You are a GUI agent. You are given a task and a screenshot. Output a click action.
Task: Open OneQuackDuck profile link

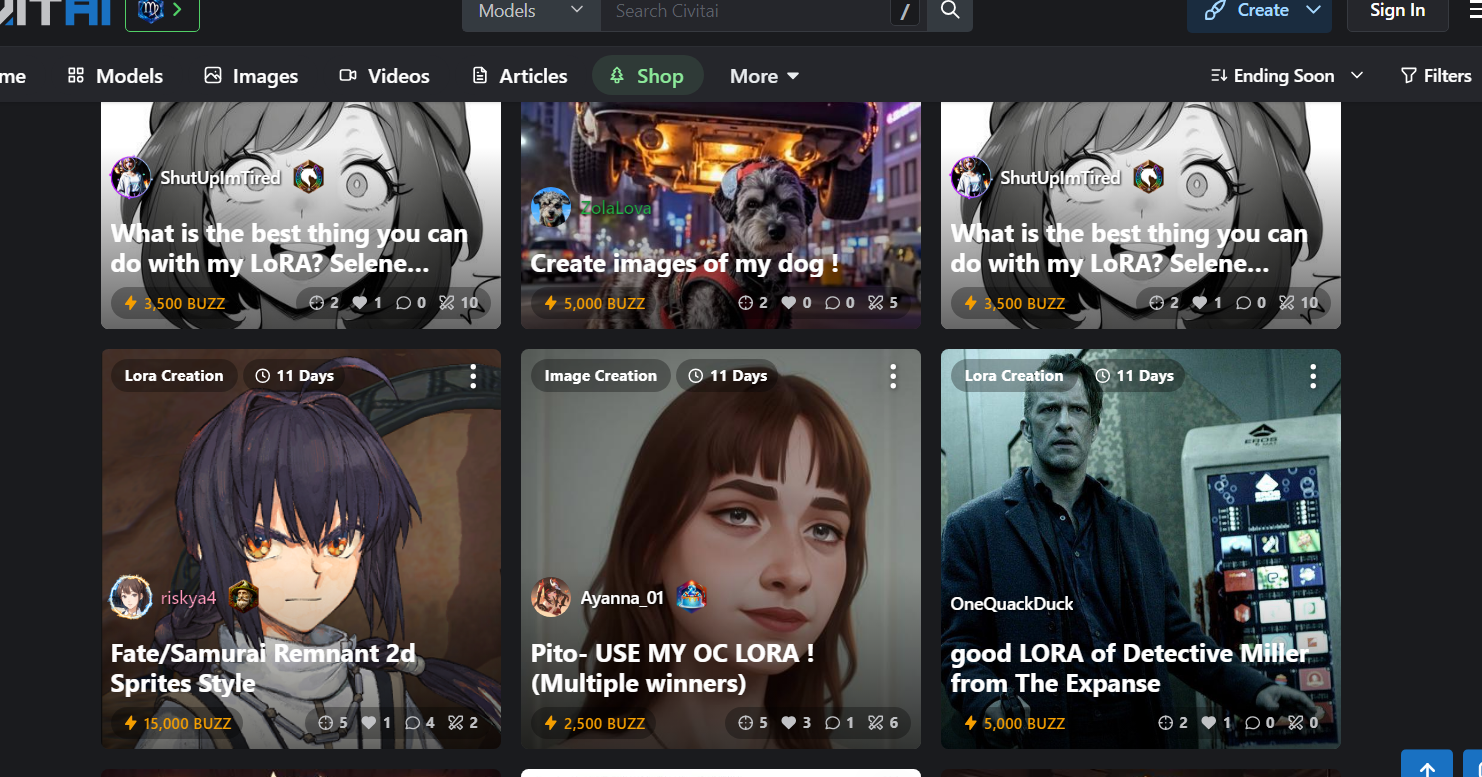(x=1011, y=604)
